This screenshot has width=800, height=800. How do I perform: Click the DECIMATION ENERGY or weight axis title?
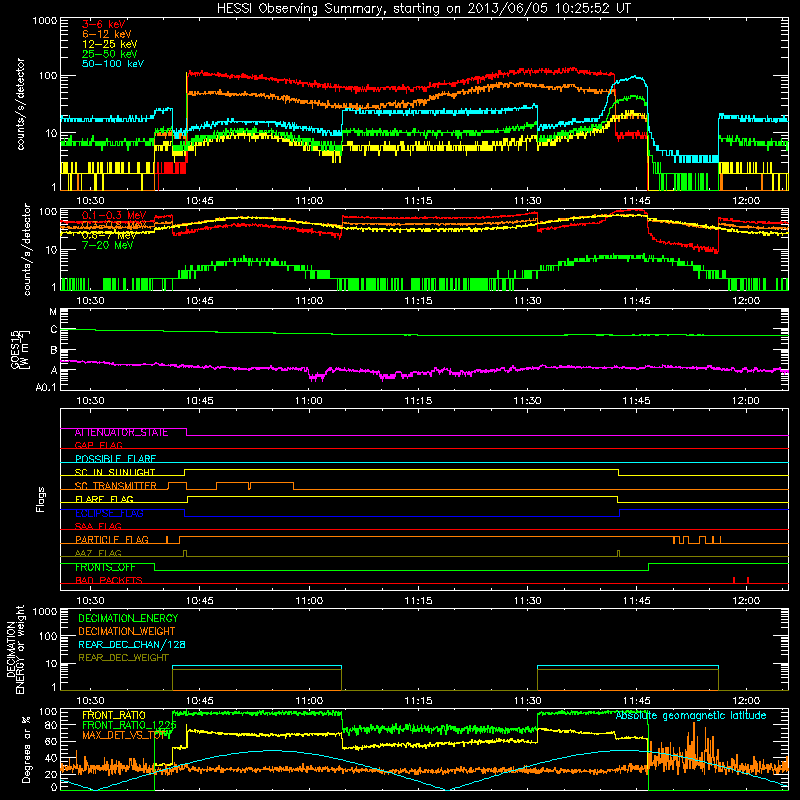15,650
